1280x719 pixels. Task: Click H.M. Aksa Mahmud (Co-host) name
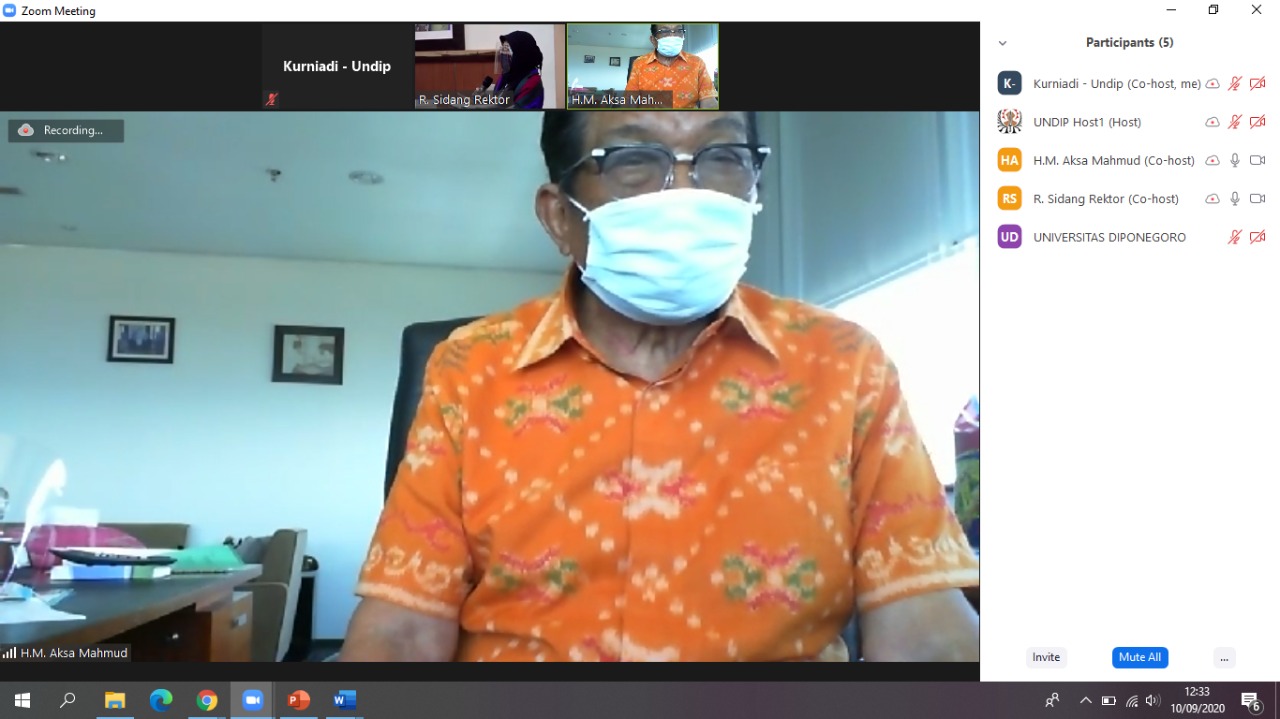tap(1114, 160)
